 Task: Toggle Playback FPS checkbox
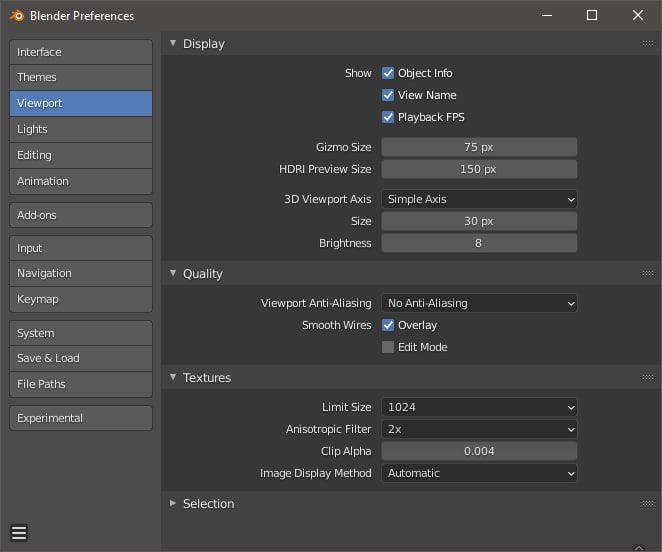click(388, 117)
